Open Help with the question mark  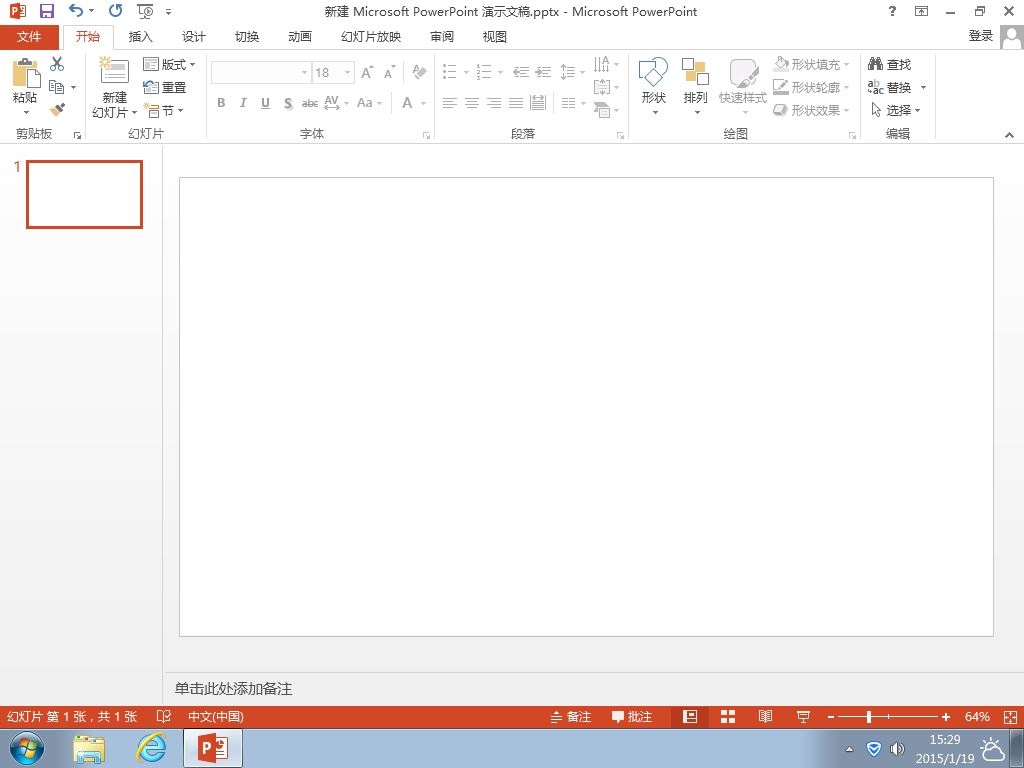tap(892, 11)
